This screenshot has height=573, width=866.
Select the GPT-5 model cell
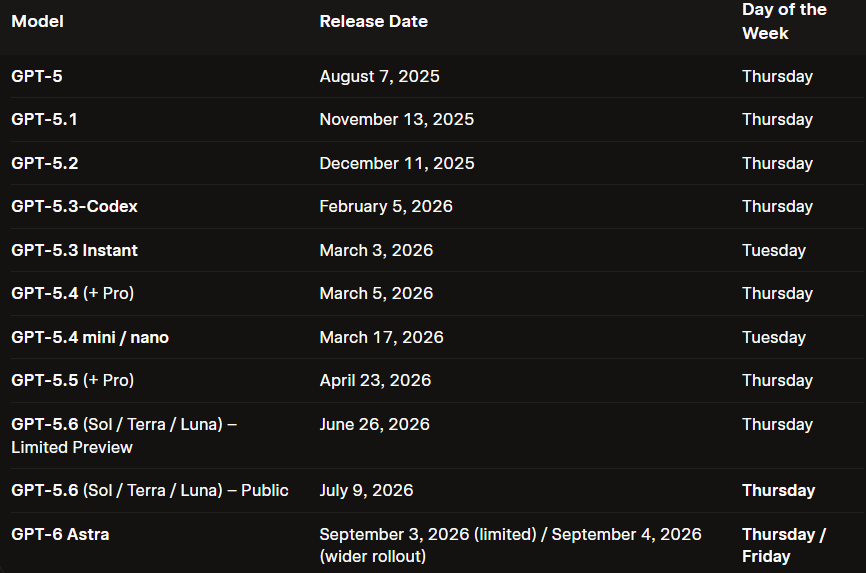(36, 76)
